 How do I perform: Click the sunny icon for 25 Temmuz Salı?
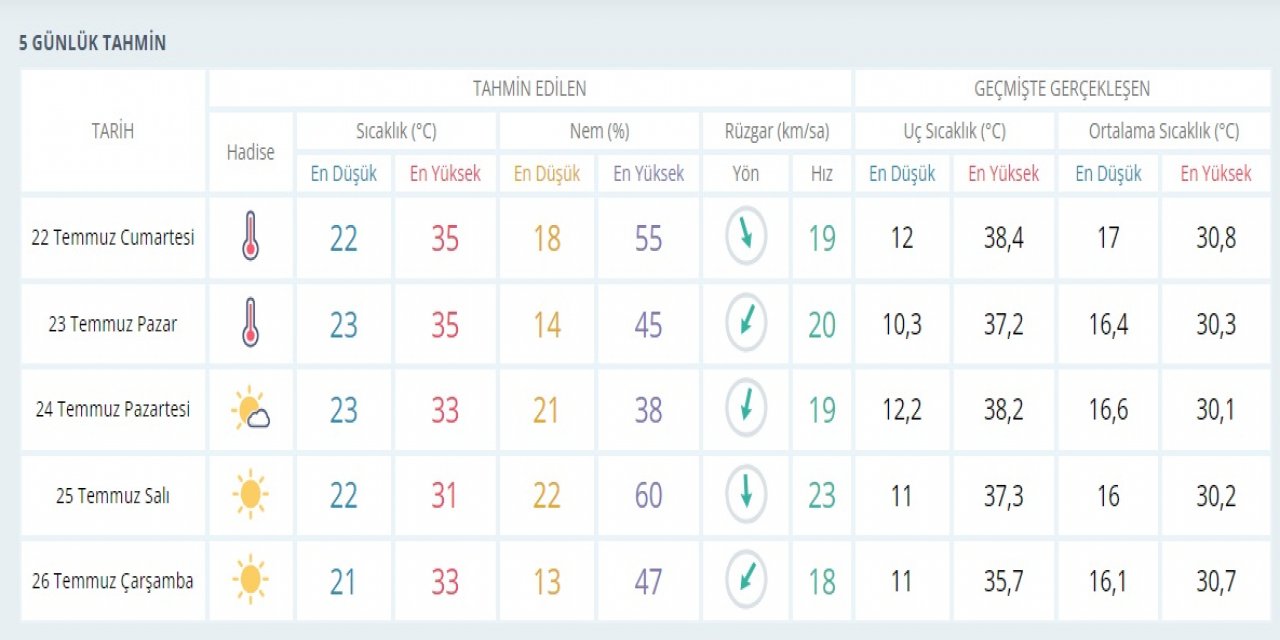250,495
